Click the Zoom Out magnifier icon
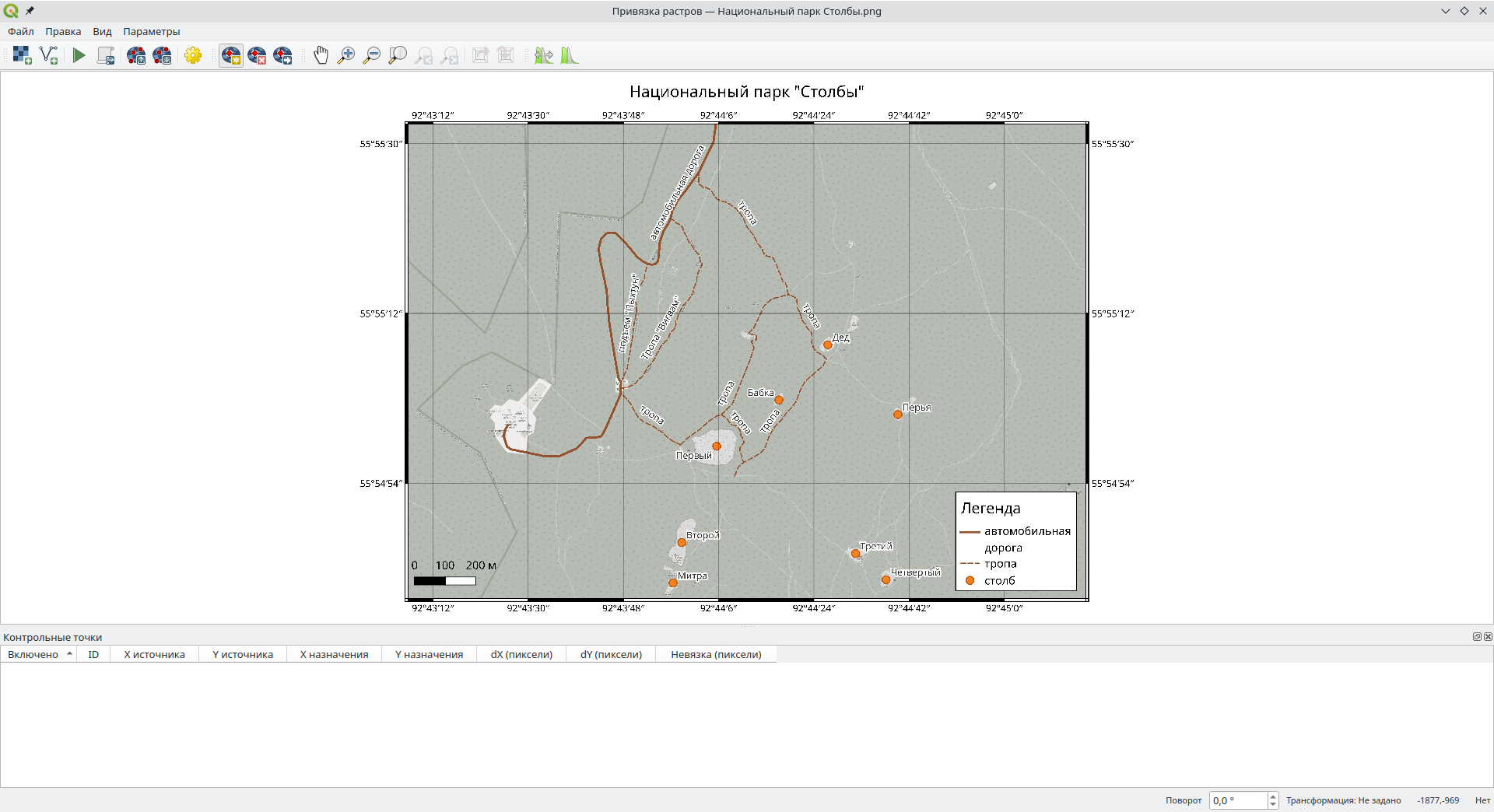Screen dimensions: 1494x812 [x=372, y=55]
